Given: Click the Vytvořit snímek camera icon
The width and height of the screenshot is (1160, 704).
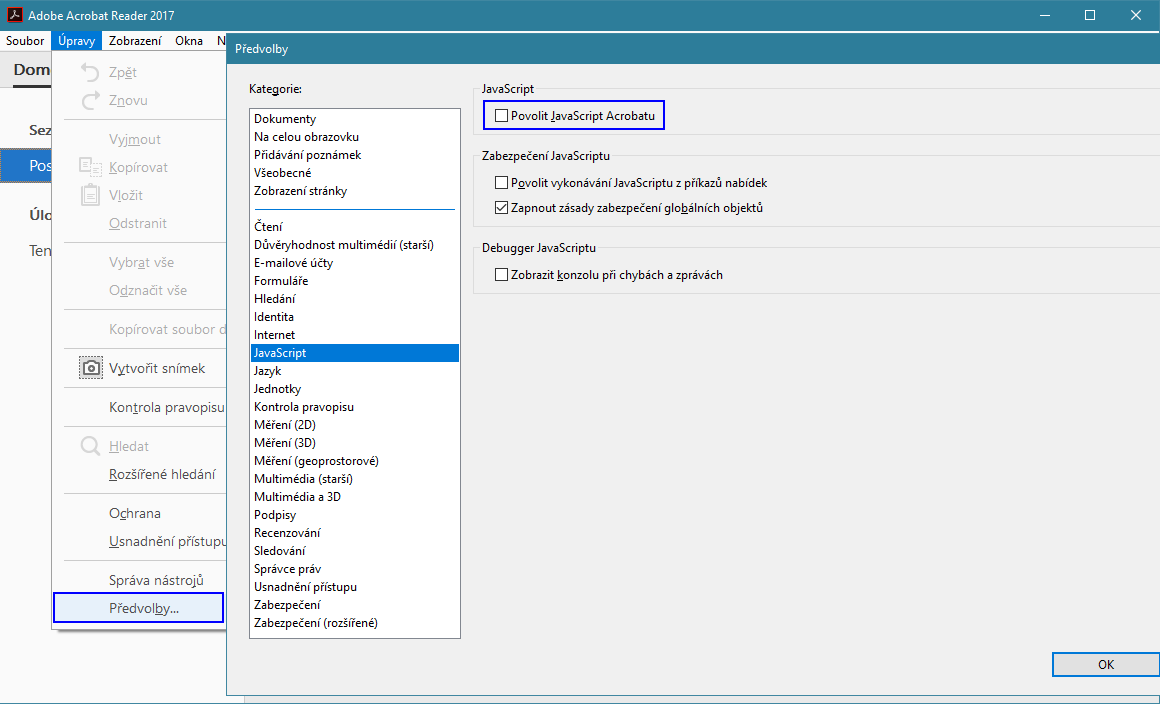Looking at the screenshot, I should (x=91, y=368).
